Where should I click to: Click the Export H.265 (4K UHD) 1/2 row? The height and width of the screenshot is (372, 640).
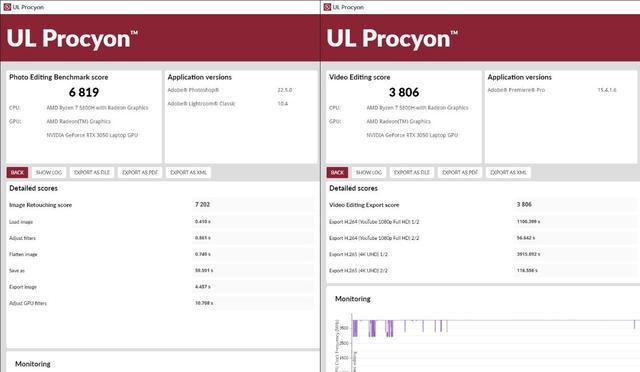point(483,254)
